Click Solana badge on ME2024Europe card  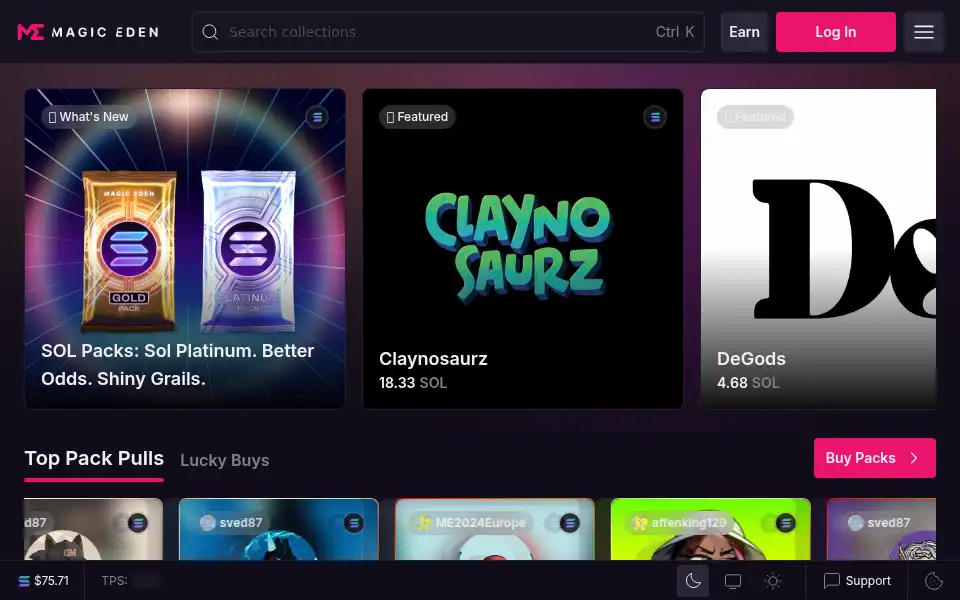pos(569,523)
